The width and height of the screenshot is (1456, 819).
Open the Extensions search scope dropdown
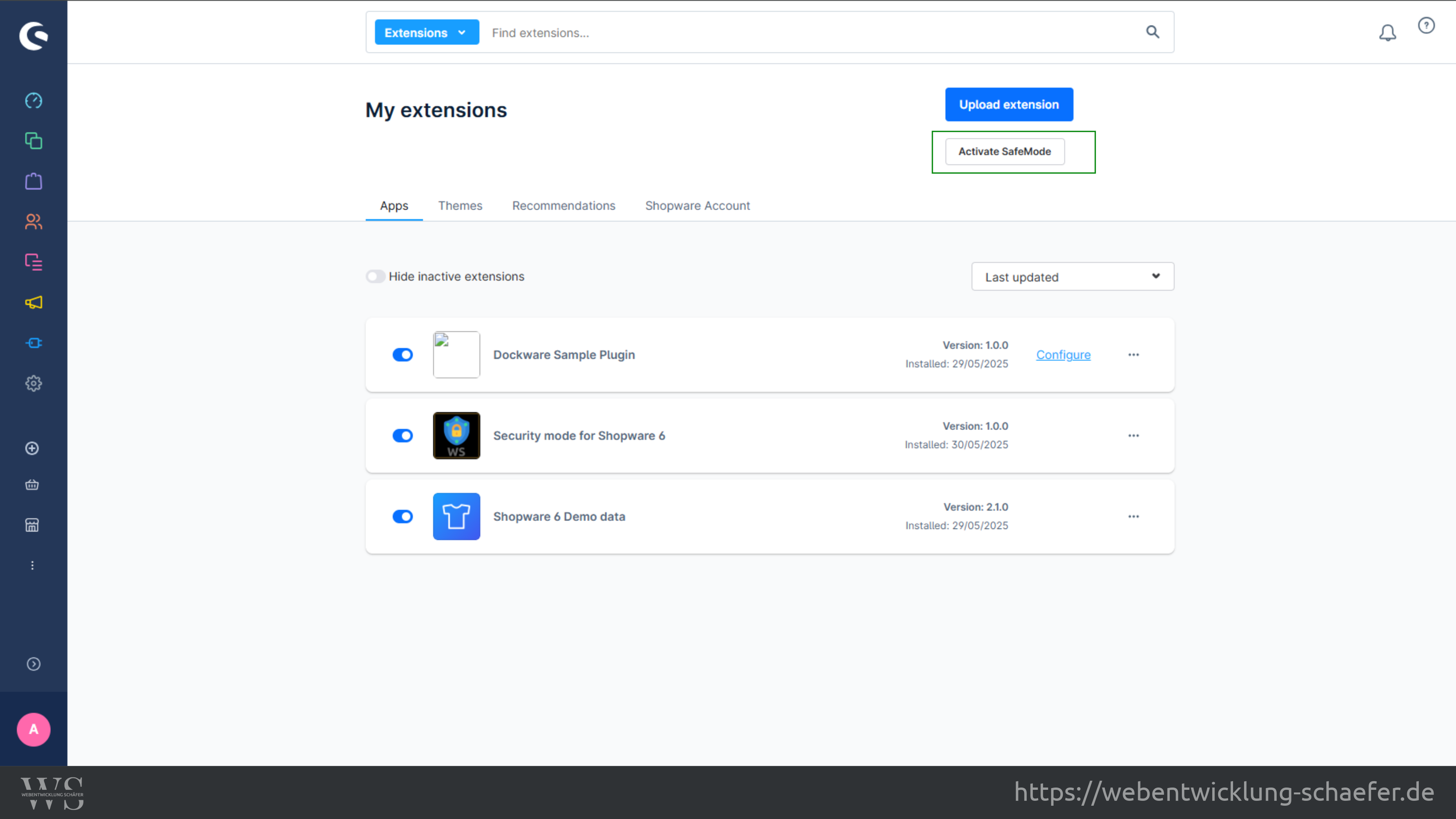[x=427, y=32]
